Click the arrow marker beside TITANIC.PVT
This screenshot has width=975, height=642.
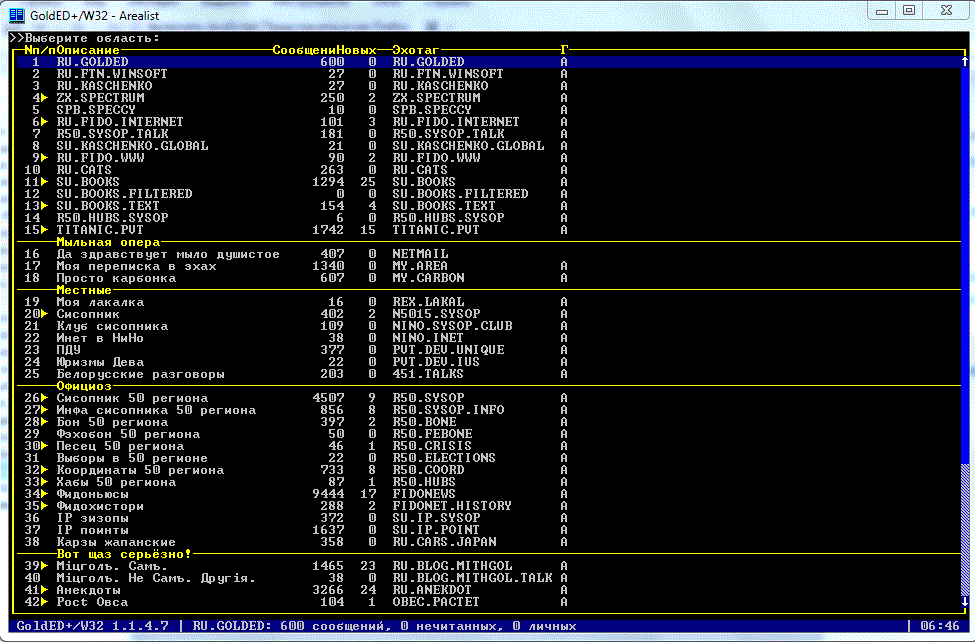tap(44, 230)
